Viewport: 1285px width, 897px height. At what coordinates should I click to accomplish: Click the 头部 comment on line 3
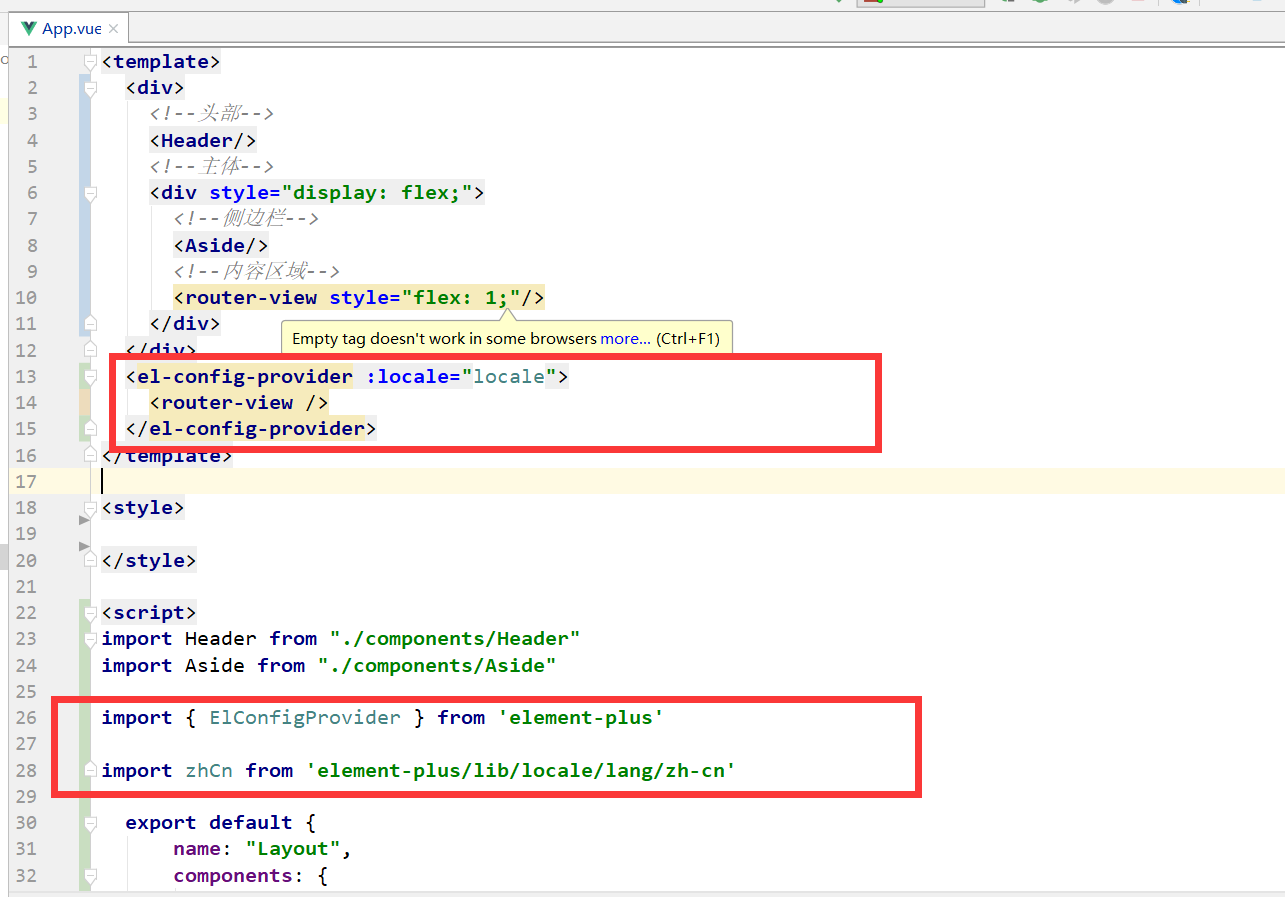212,114
